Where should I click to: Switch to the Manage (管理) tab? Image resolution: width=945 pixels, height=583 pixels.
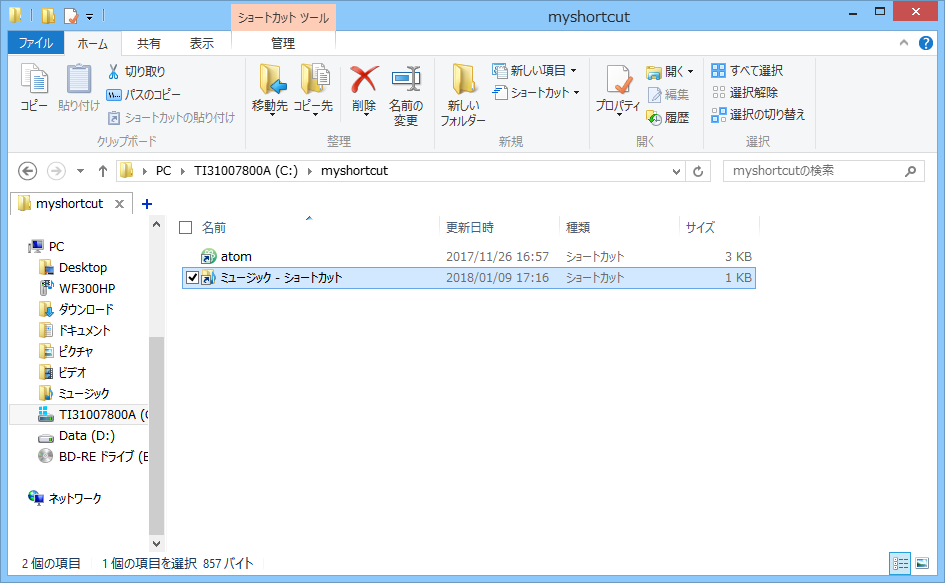click(x=283, y=43)
